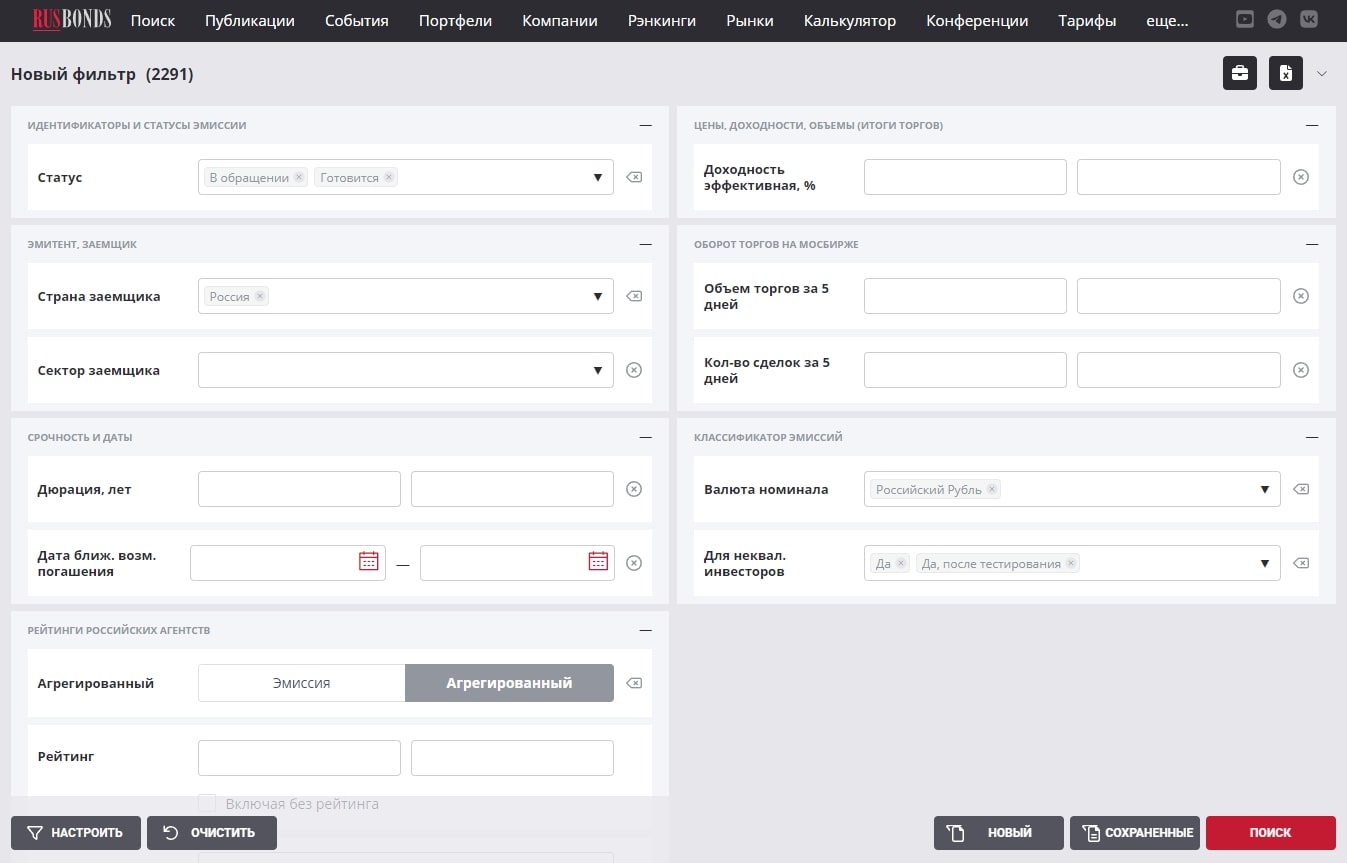Remove the Да investor tag

[x=901, y=563]
